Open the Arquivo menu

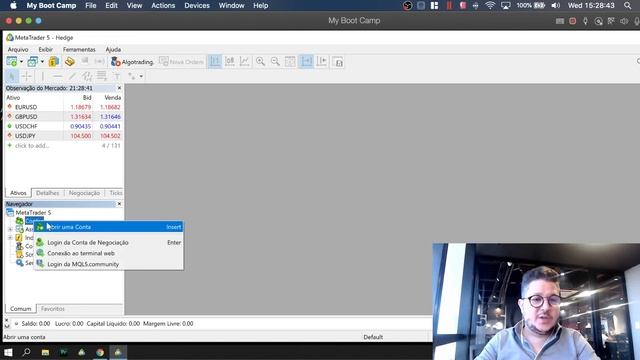coord(18,49)
